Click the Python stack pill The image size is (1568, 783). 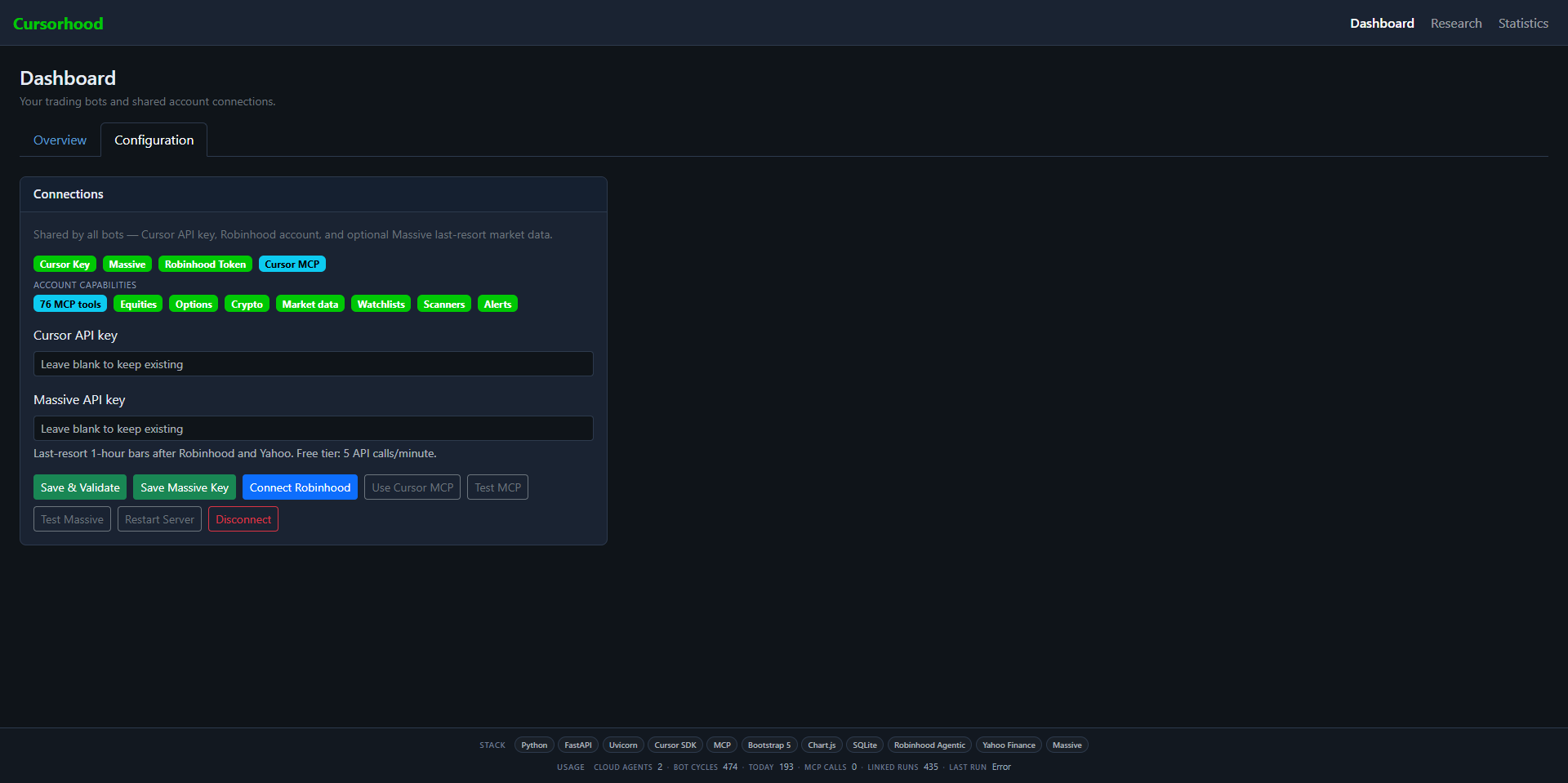[534, 745]
